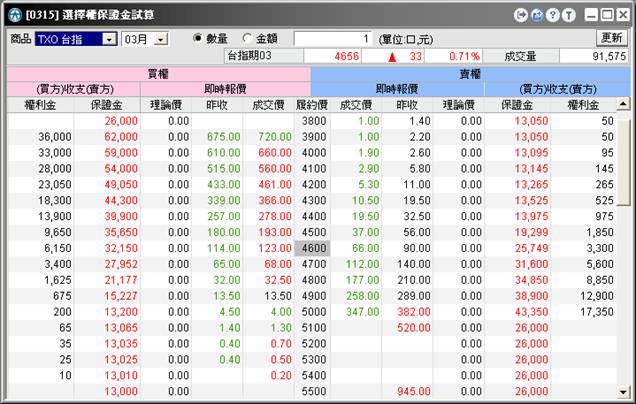Viewport: 636px width, 404px height.
Task: Click the 買權 header section
Action: [x=158, y=74]
